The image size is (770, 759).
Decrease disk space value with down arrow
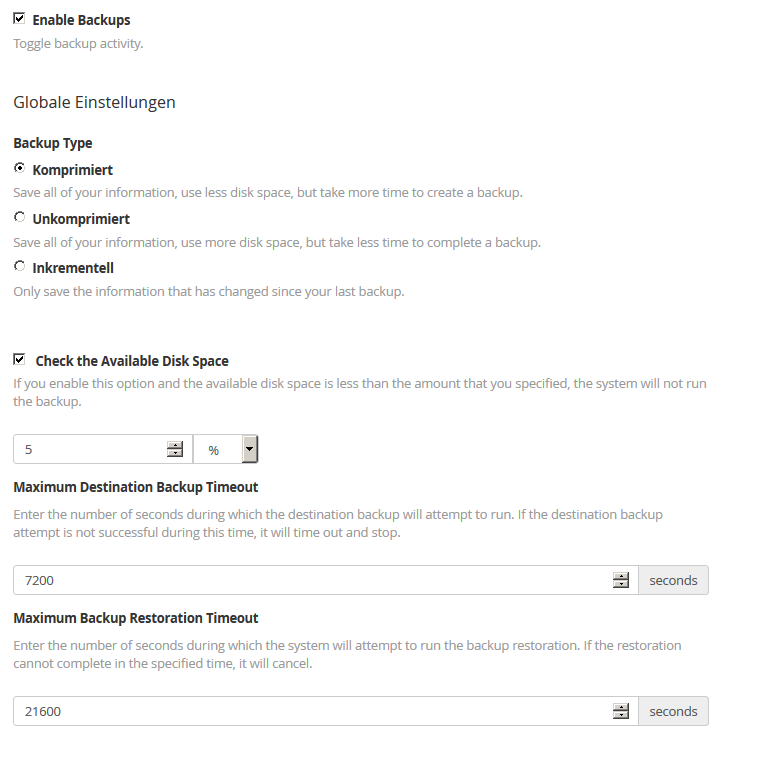coord(174,453)
